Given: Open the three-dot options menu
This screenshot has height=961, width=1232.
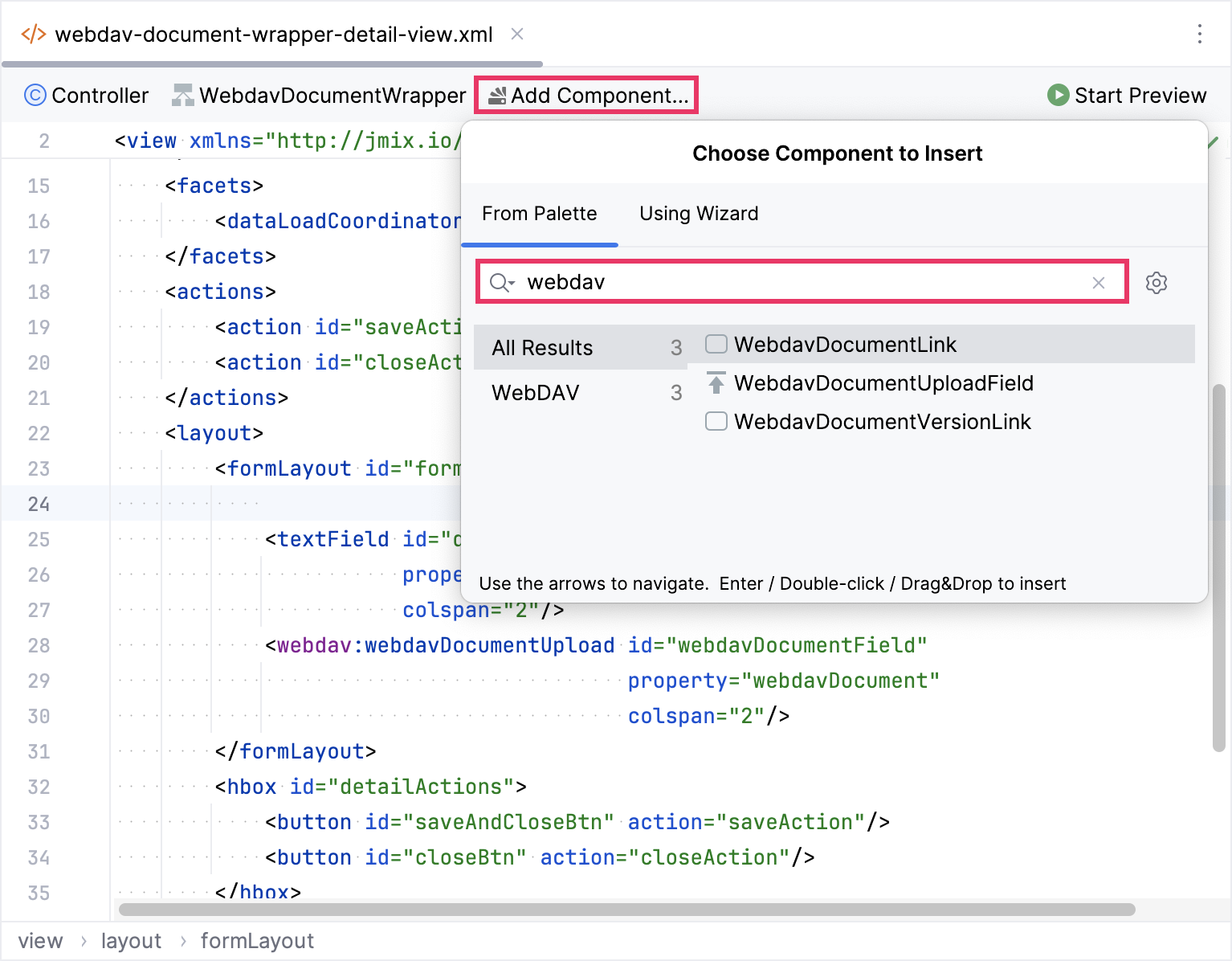Looking at the screenshot, I should click(1200, 34).
